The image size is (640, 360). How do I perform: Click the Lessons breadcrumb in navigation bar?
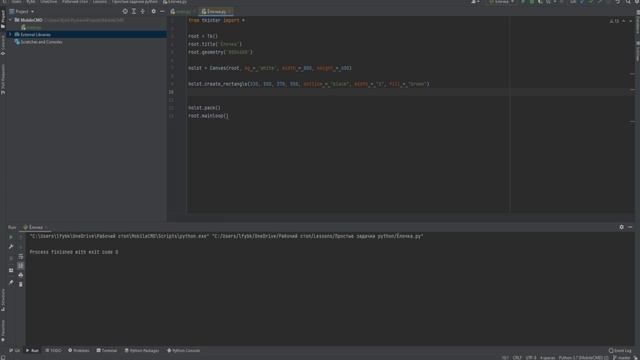point(100,2)
